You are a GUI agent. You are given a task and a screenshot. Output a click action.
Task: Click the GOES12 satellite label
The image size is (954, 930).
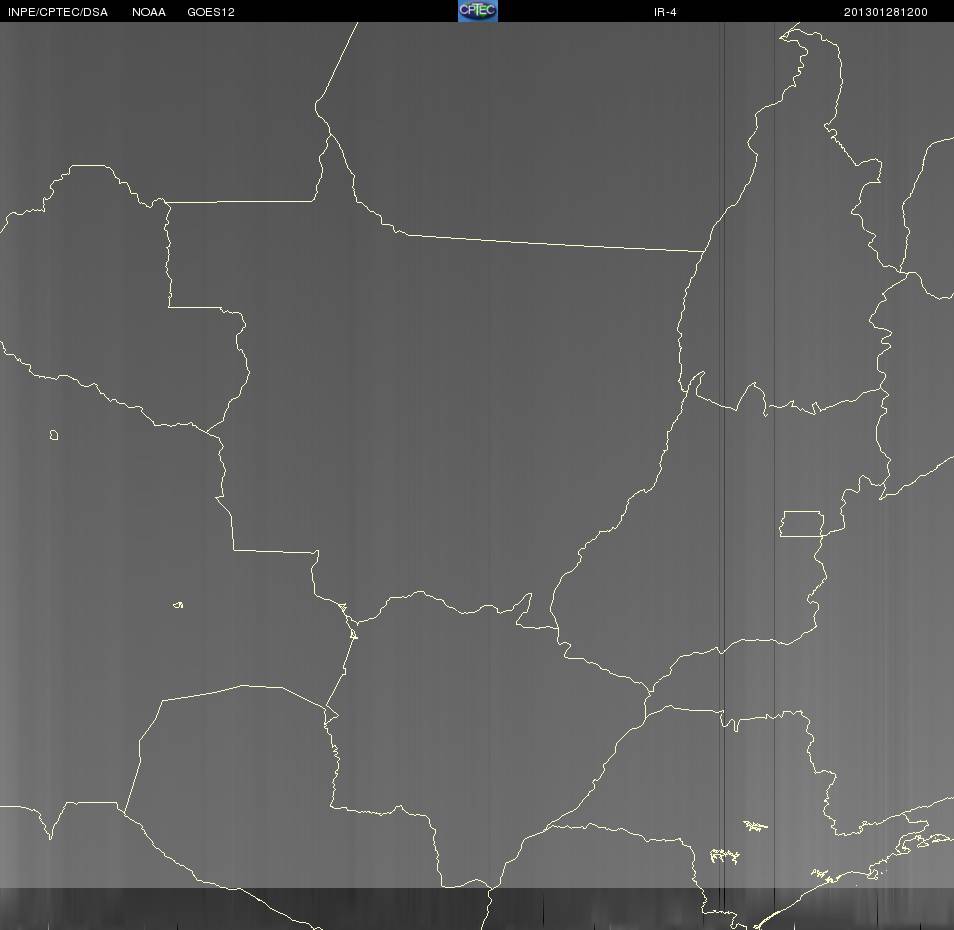click(211, 12)
